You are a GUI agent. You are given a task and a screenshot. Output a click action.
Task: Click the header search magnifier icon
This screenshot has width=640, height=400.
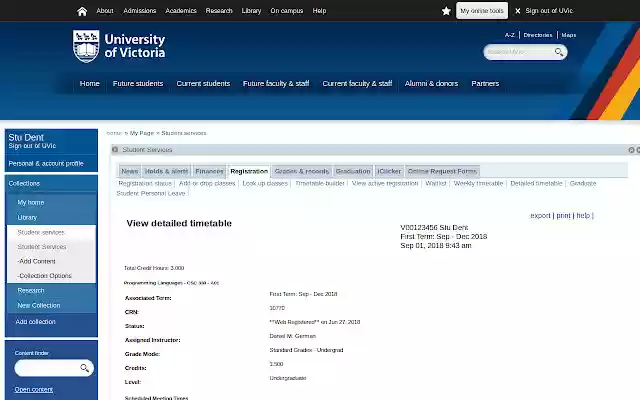(x=559, y=52)
